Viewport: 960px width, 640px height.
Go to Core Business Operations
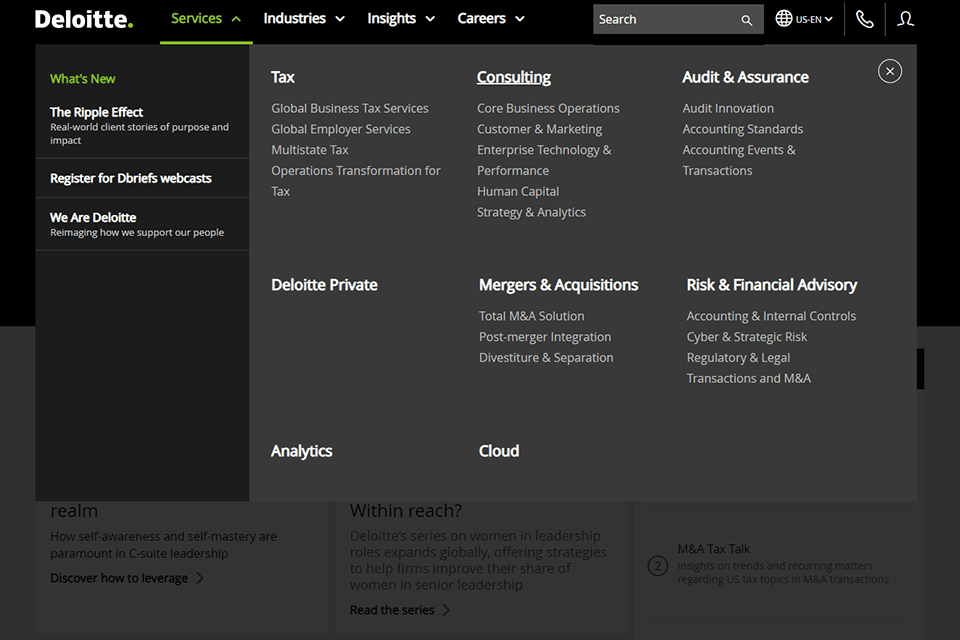click(x=548, y=108)
